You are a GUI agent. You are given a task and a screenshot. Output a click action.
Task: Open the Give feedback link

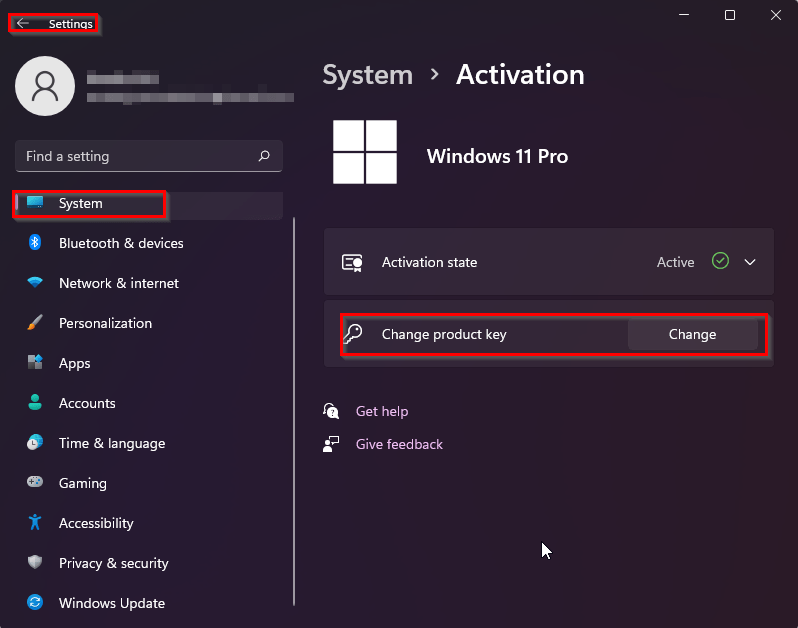click(399, 444)
